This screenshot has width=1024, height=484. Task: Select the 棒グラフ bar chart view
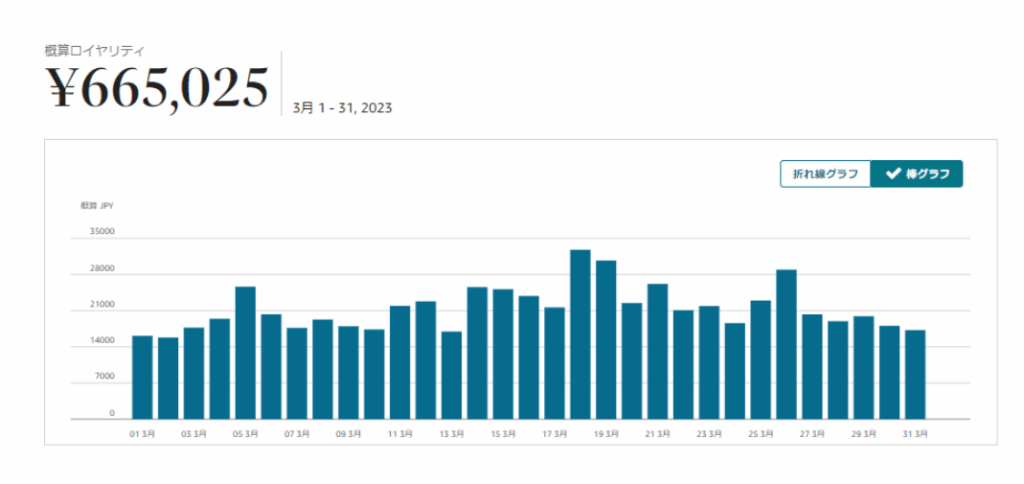pyautogui.click(x=917, y=174)
